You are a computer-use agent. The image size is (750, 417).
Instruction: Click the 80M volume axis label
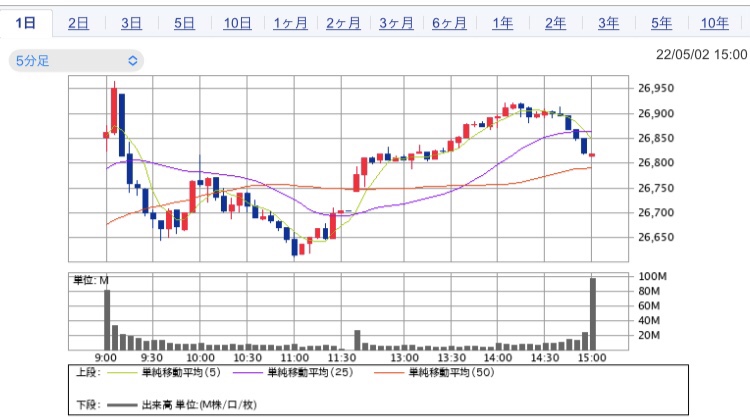pyautogui.click(x=649, y=291)
